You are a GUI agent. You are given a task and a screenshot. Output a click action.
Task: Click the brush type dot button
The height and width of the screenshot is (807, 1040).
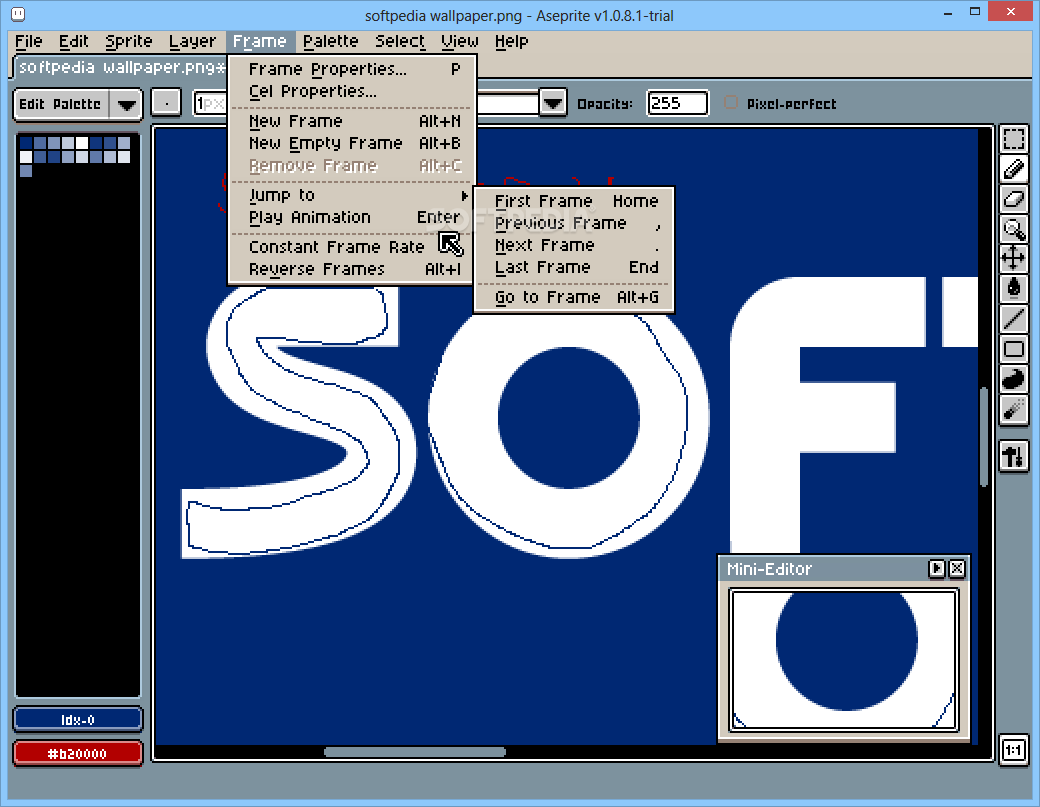(166, 103)
